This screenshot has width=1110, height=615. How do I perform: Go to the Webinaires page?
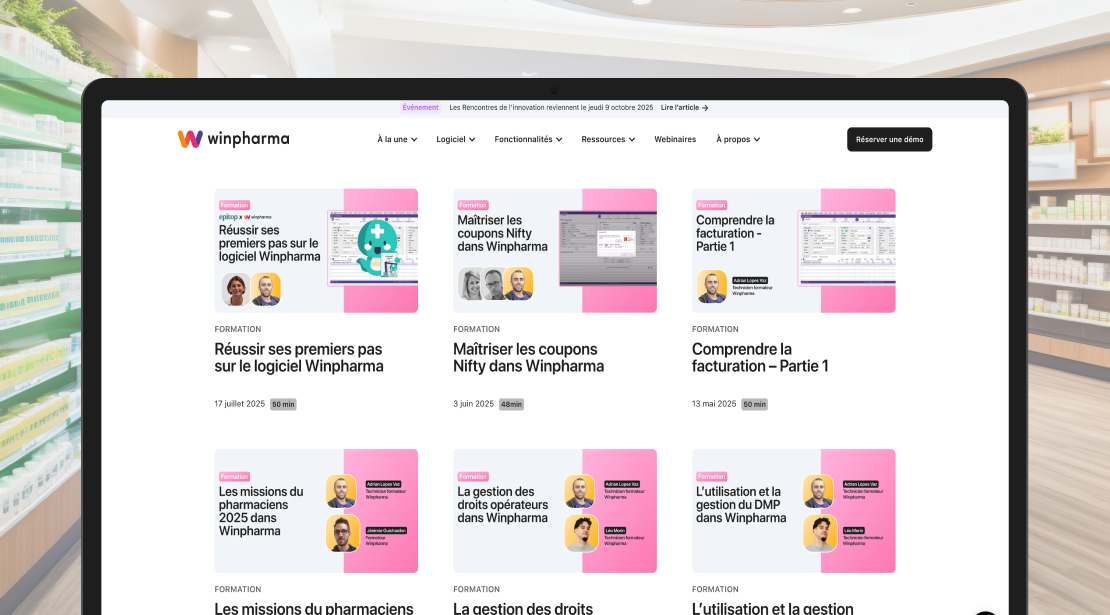675,140
